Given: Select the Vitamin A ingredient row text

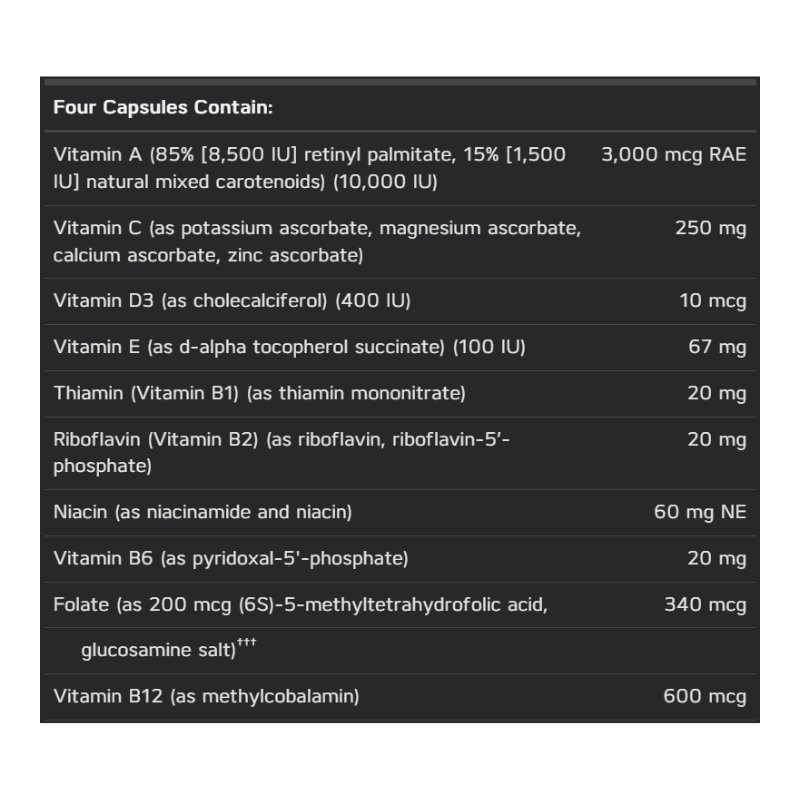Looking at the screenshot, I should point(310,168).
